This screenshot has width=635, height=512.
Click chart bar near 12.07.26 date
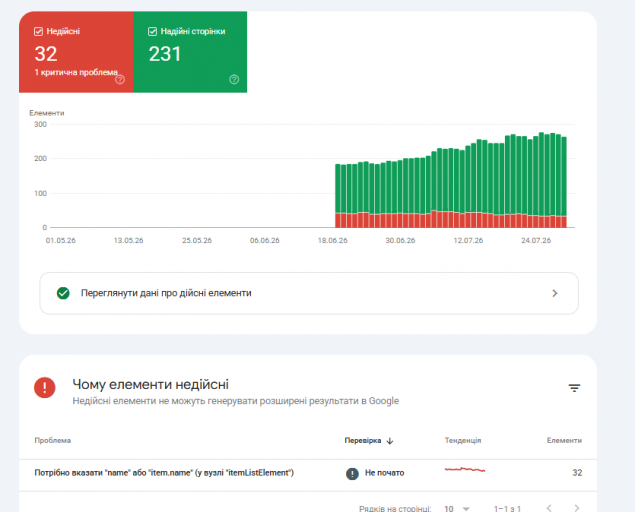point(468,186)
